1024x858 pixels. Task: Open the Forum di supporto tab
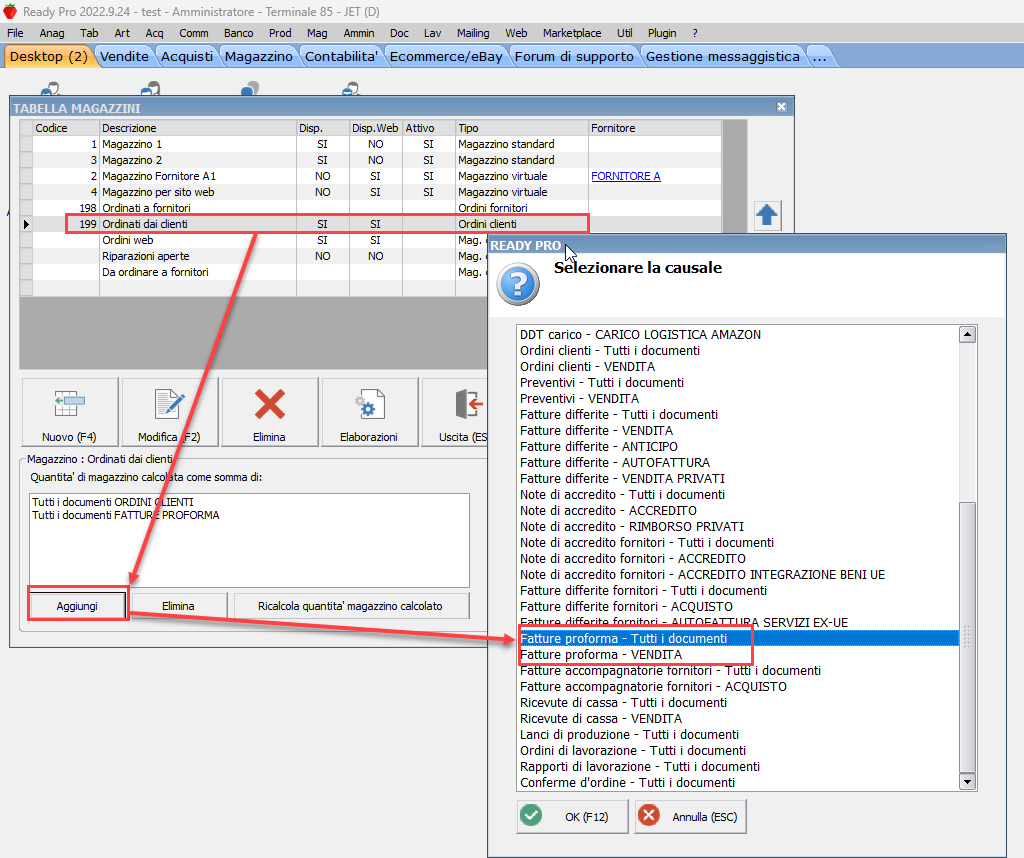click(574, 57)
